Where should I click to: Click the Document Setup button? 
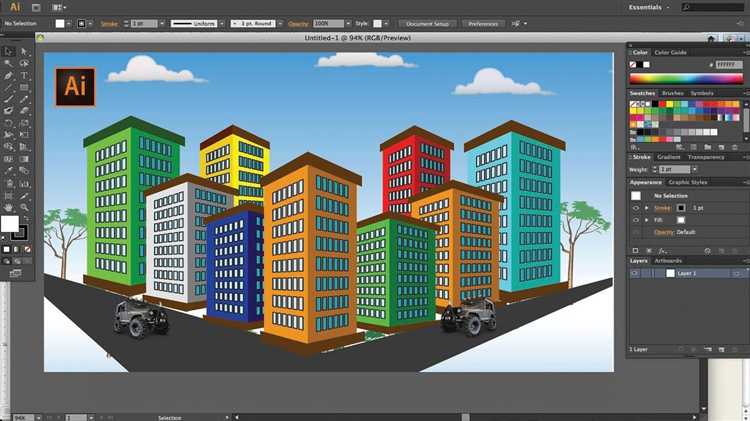click(x=427, y=23)
